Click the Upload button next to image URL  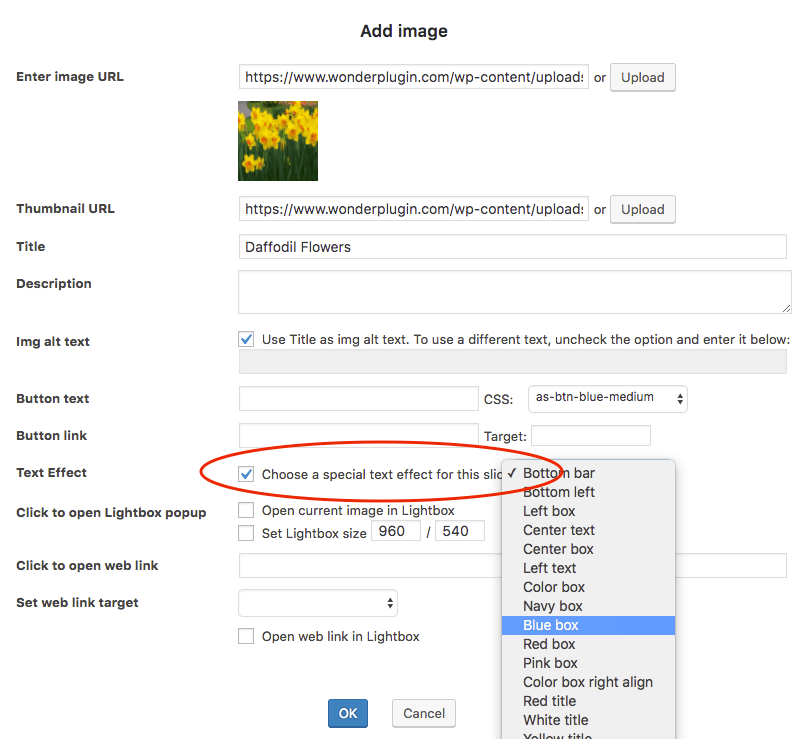point(642,77)
